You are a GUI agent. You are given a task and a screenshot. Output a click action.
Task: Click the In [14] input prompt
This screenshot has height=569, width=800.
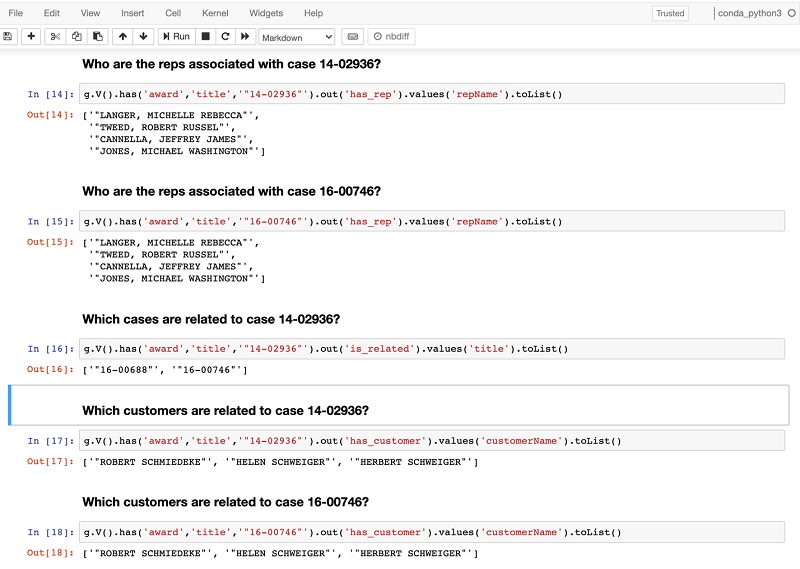(x=51, y=94)
